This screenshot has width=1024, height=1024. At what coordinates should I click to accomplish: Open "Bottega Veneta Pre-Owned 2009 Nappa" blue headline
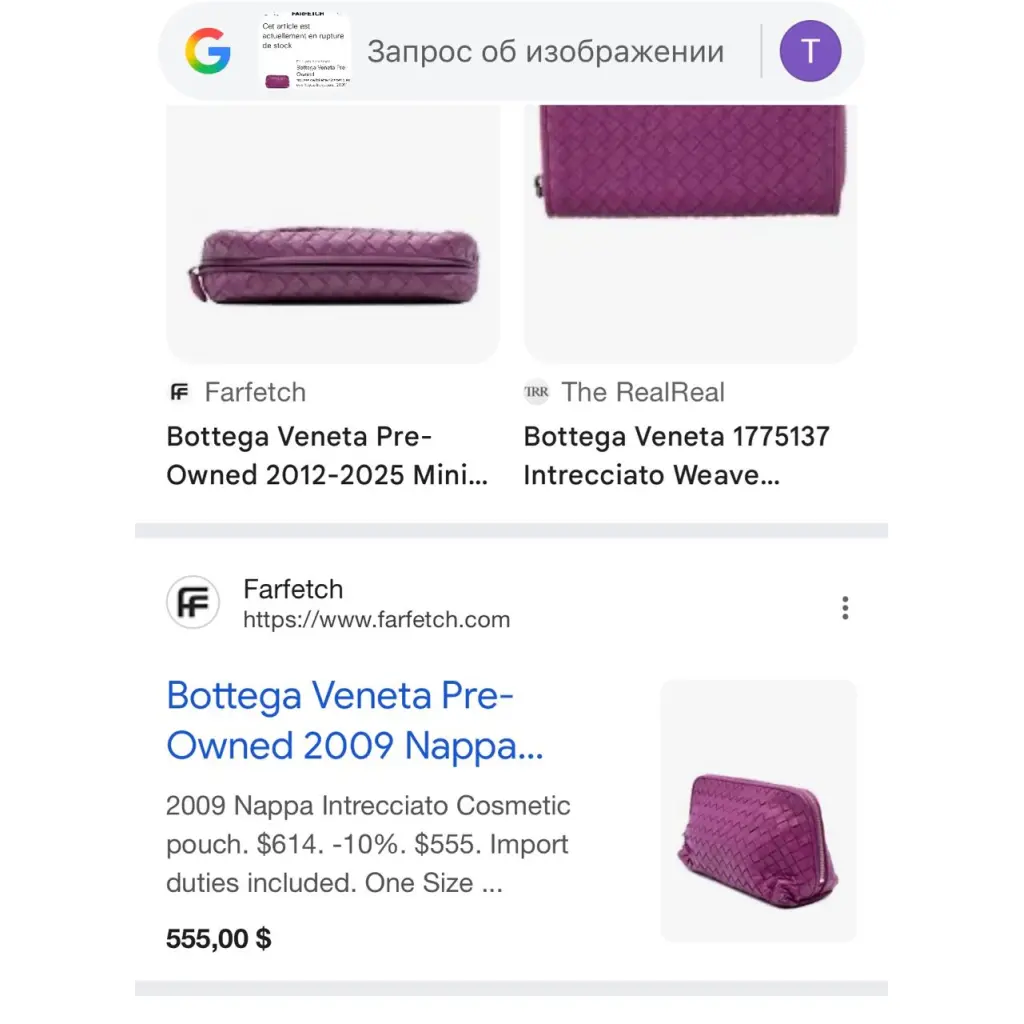tap(355, 721)
